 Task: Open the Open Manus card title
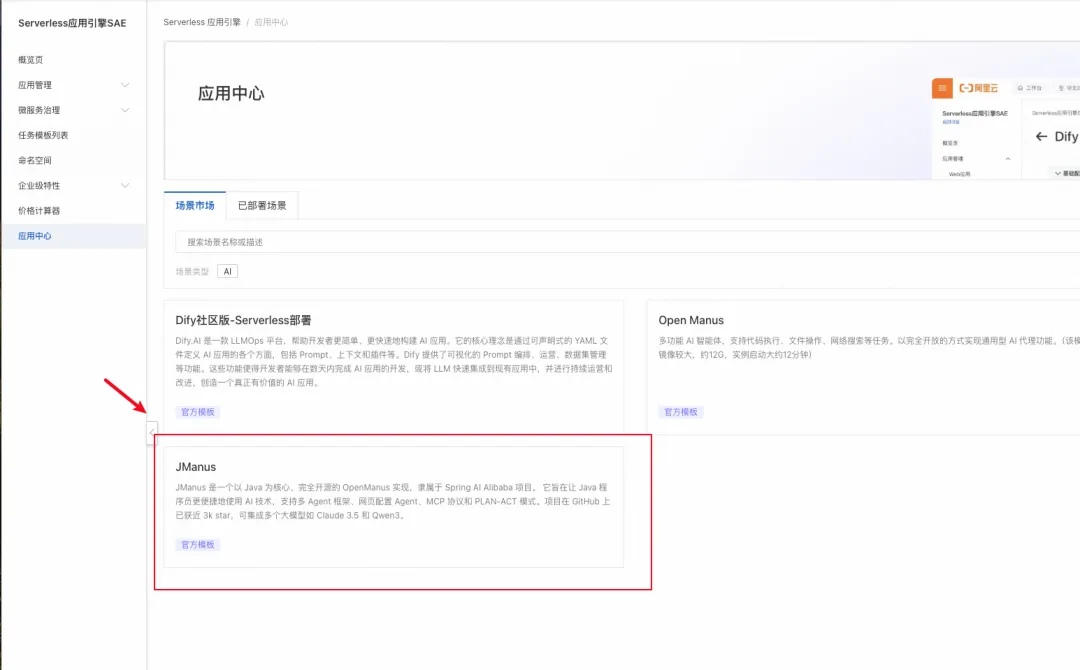[x=691, y=320]
